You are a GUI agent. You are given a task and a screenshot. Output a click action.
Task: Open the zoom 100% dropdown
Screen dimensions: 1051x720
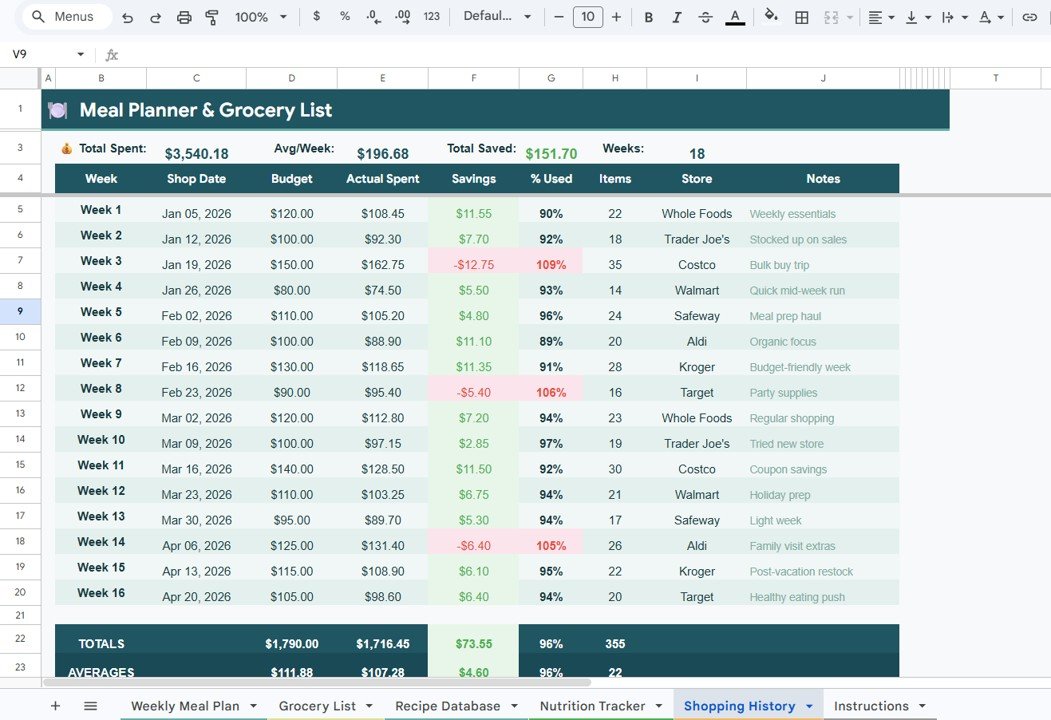click(x=260, y=17)
